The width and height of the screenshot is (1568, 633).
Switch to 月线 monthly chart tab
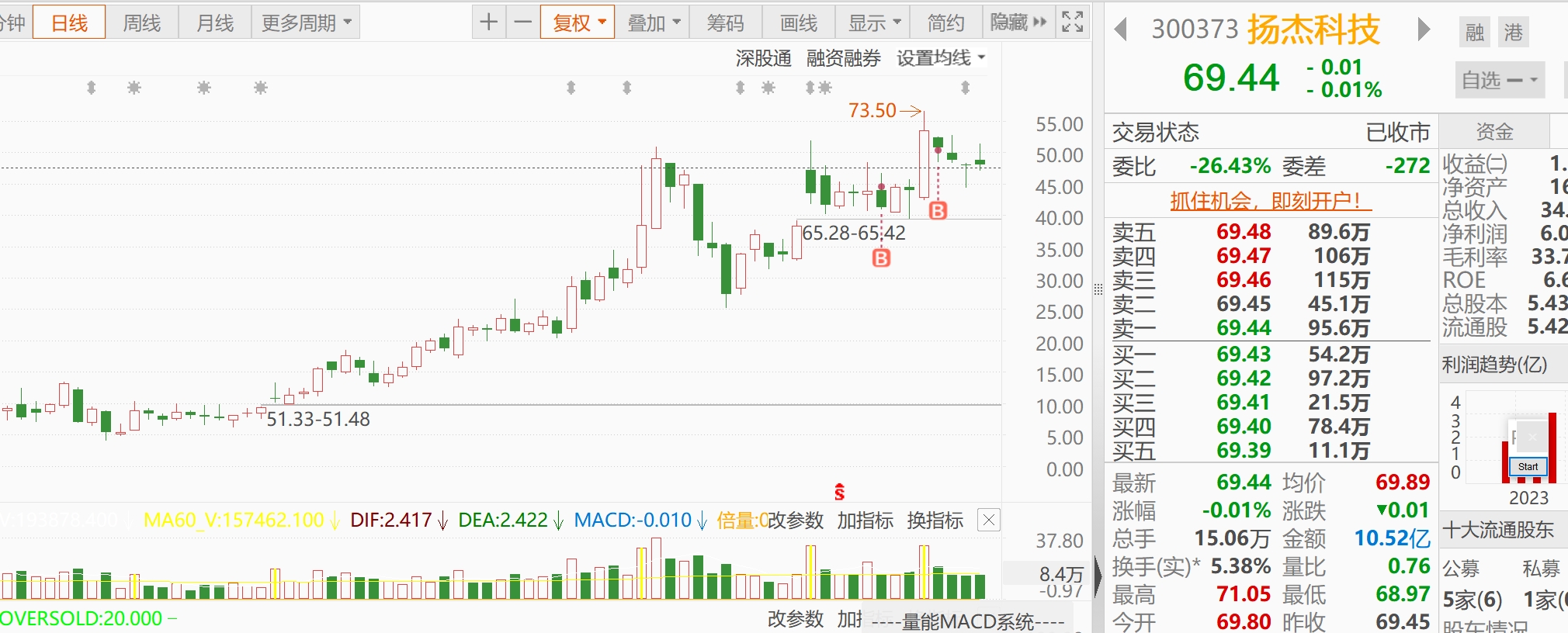(214, 22)
